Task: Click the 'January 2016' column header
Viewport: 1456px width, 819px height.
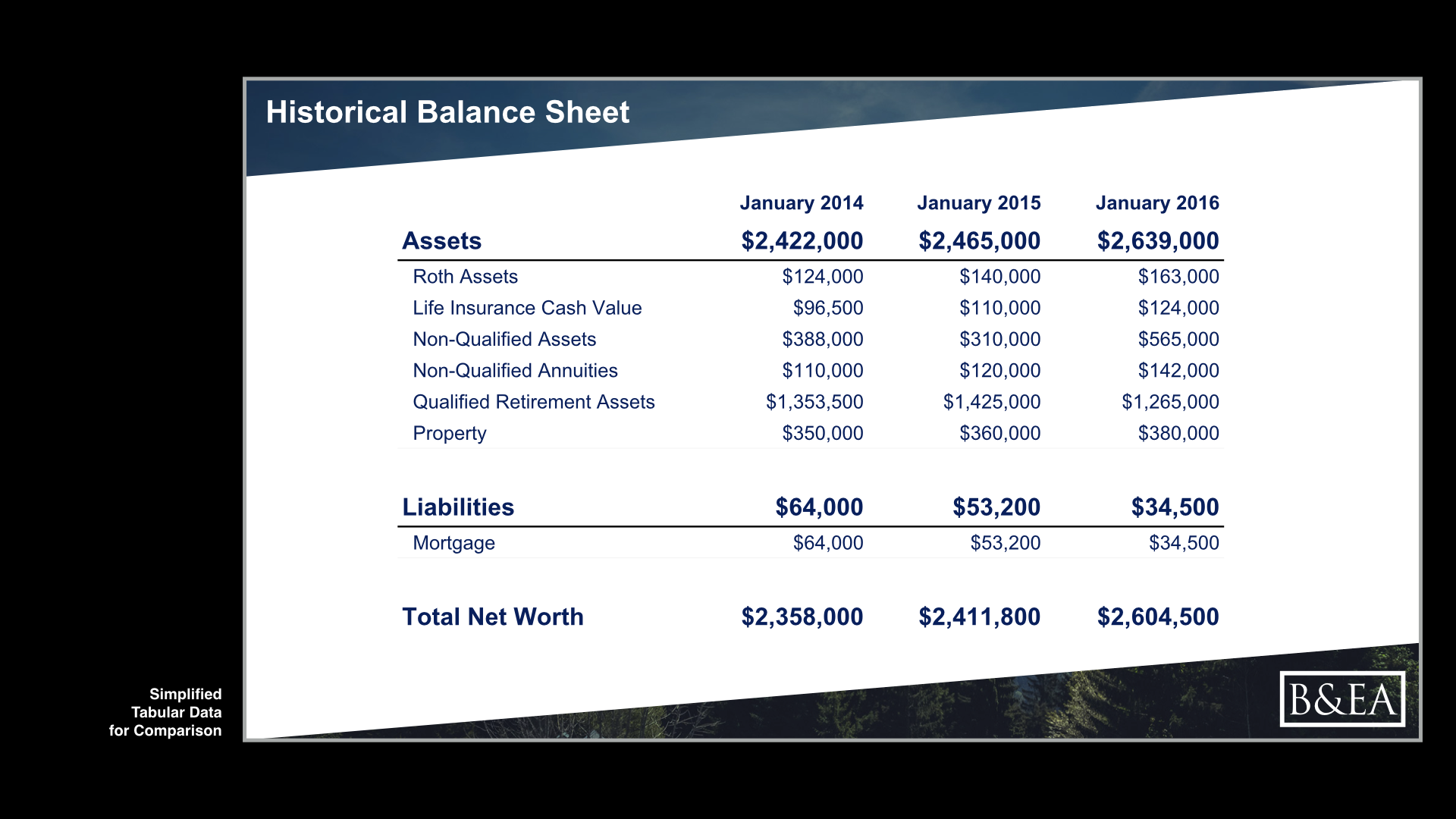Action: 1157,203
